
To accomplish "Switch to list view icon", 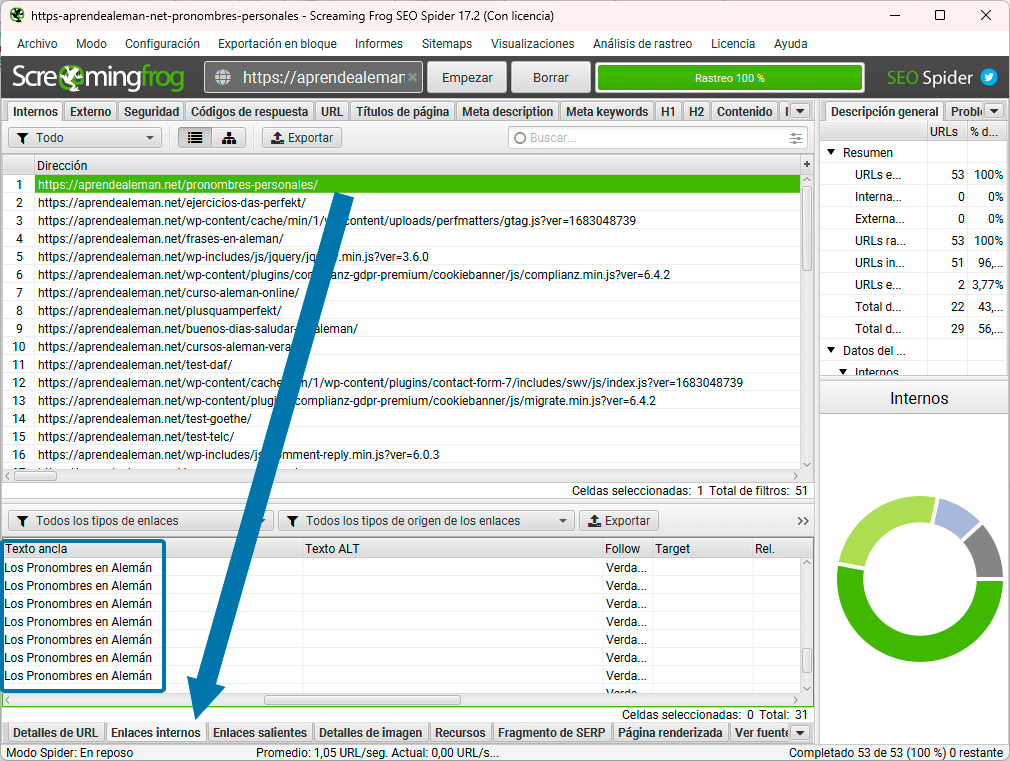I will pyautogui.click(x=195, y=138).
